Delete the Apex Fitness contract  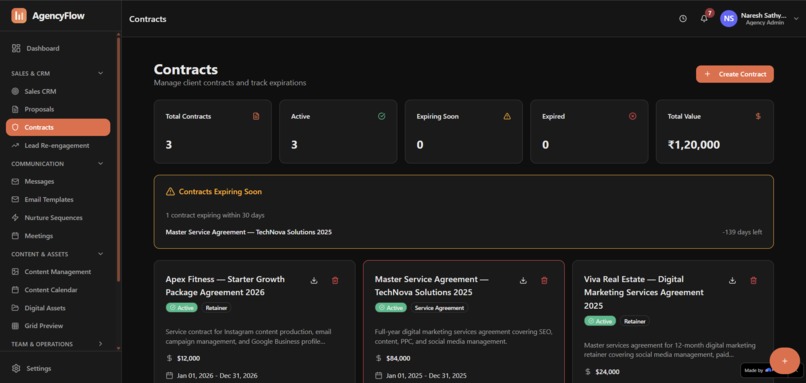pyautogui.click(x=335, y=281)
